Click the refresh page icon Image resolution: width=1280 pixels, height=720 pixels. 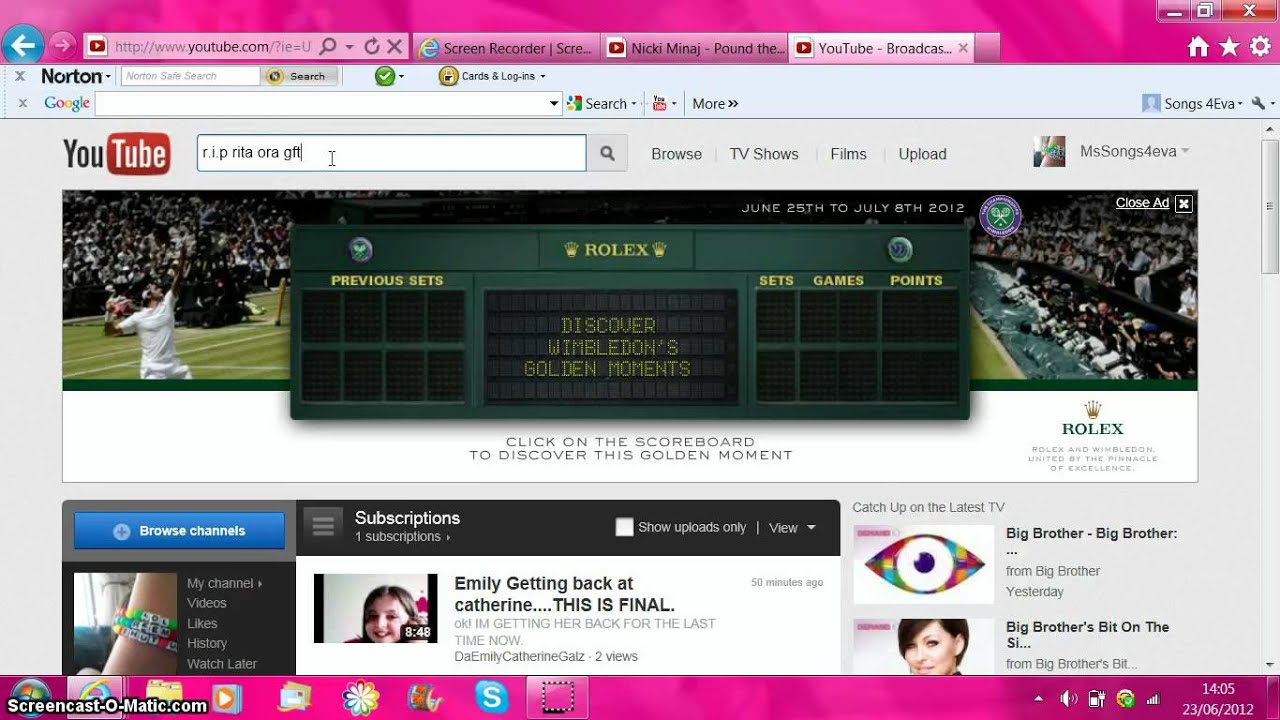point(372,47)
